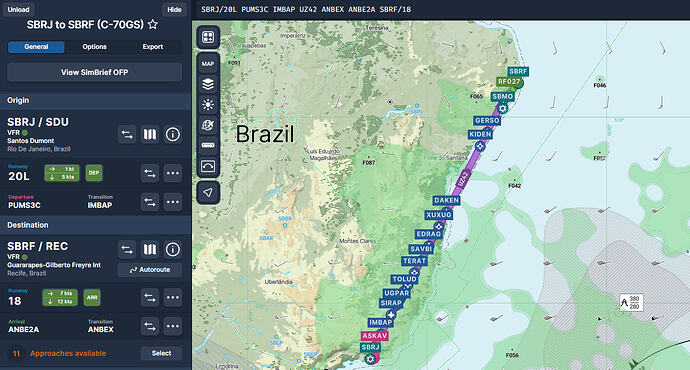Click the Autoroute button

[x=150, y=270]
